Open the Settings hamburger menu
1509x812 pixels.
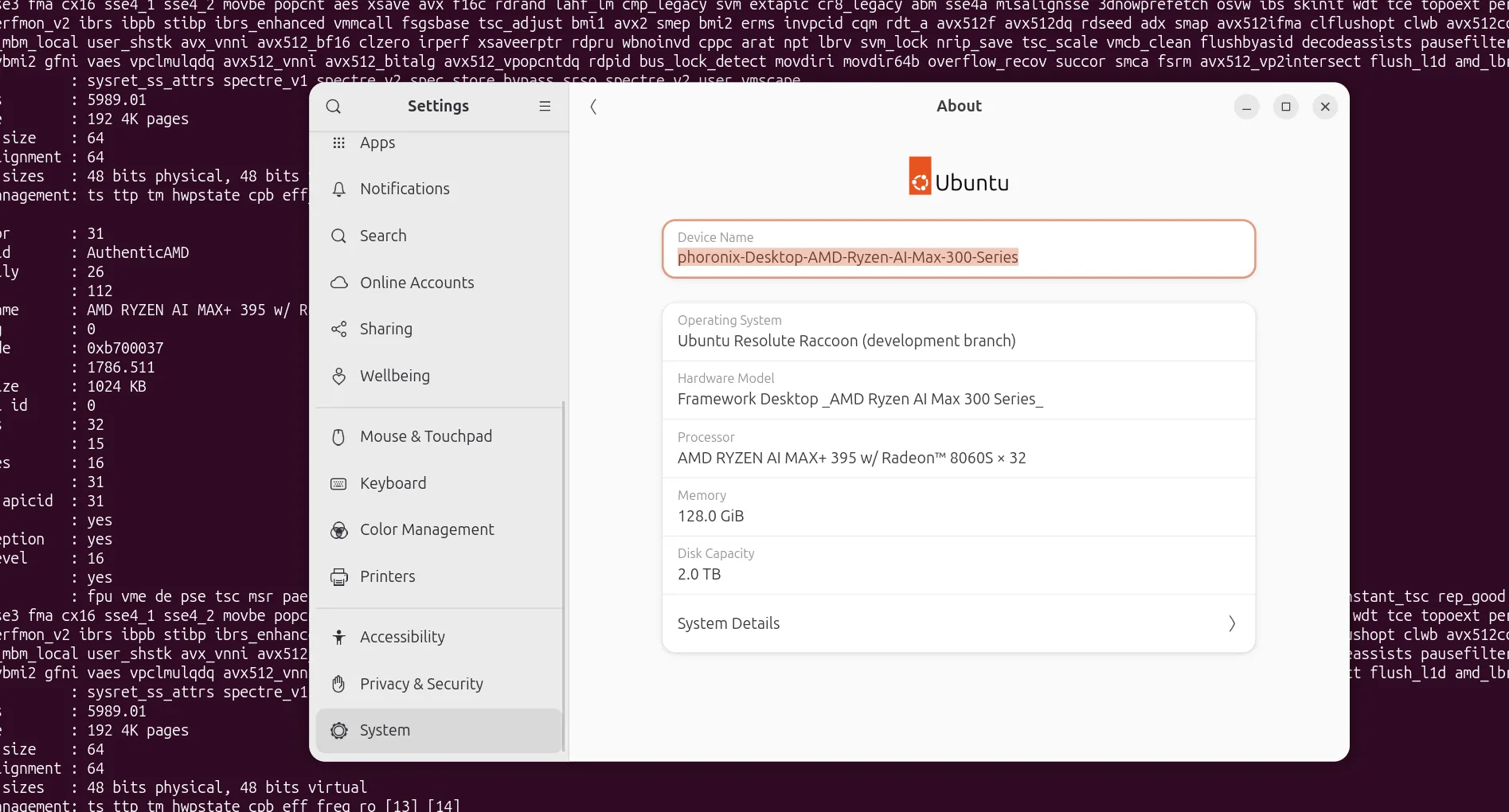pyautogui.click(x=545, y=107)
